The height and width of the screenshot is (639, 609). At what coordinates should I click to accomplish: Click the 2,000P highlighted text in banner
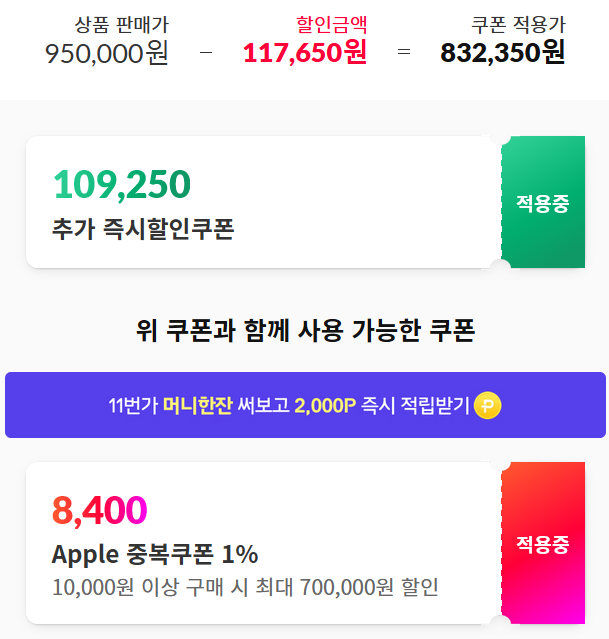[x=325, y=405]
